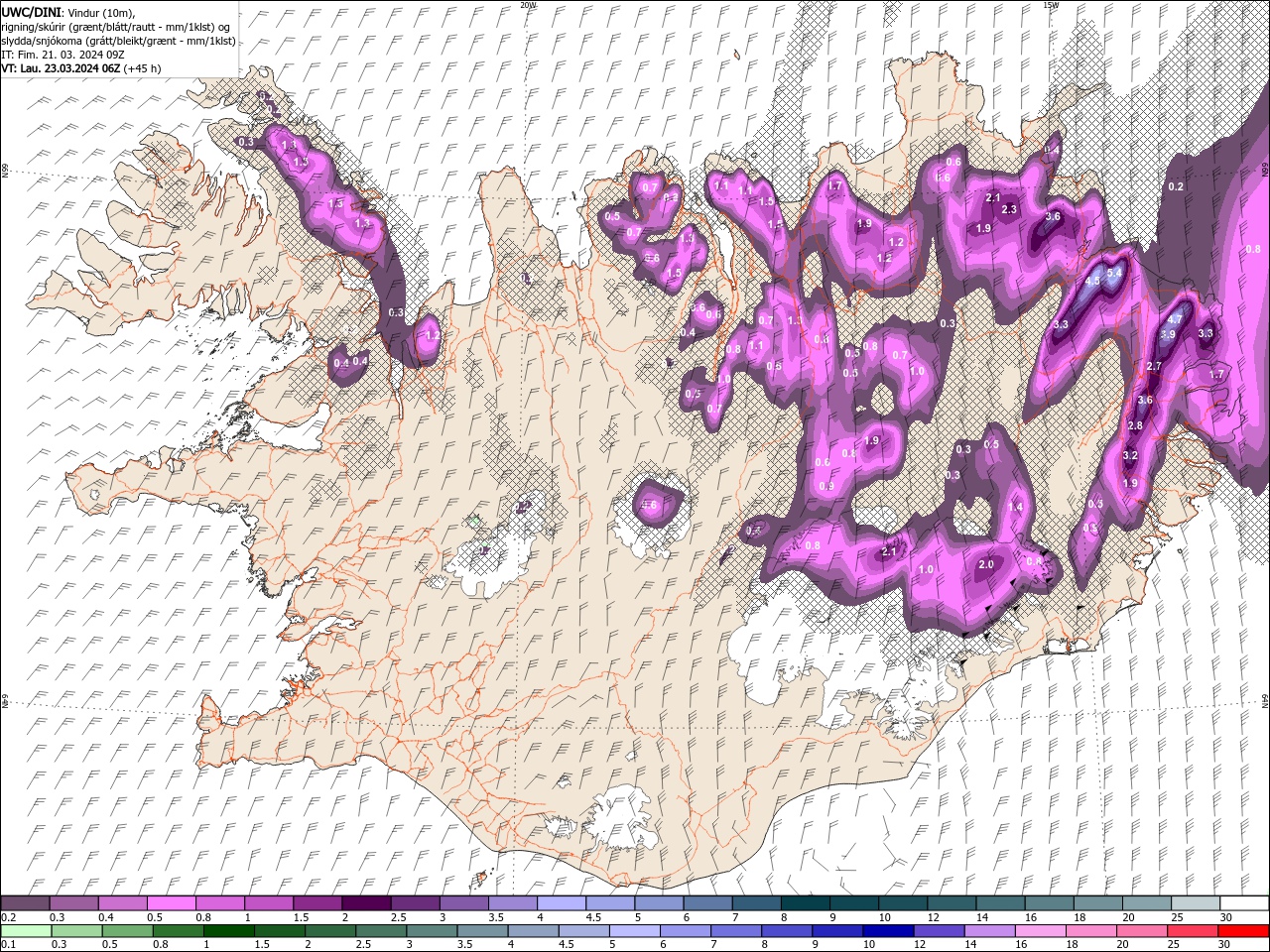Click the 2.0 snowfall value on the map

pos(985,564)
